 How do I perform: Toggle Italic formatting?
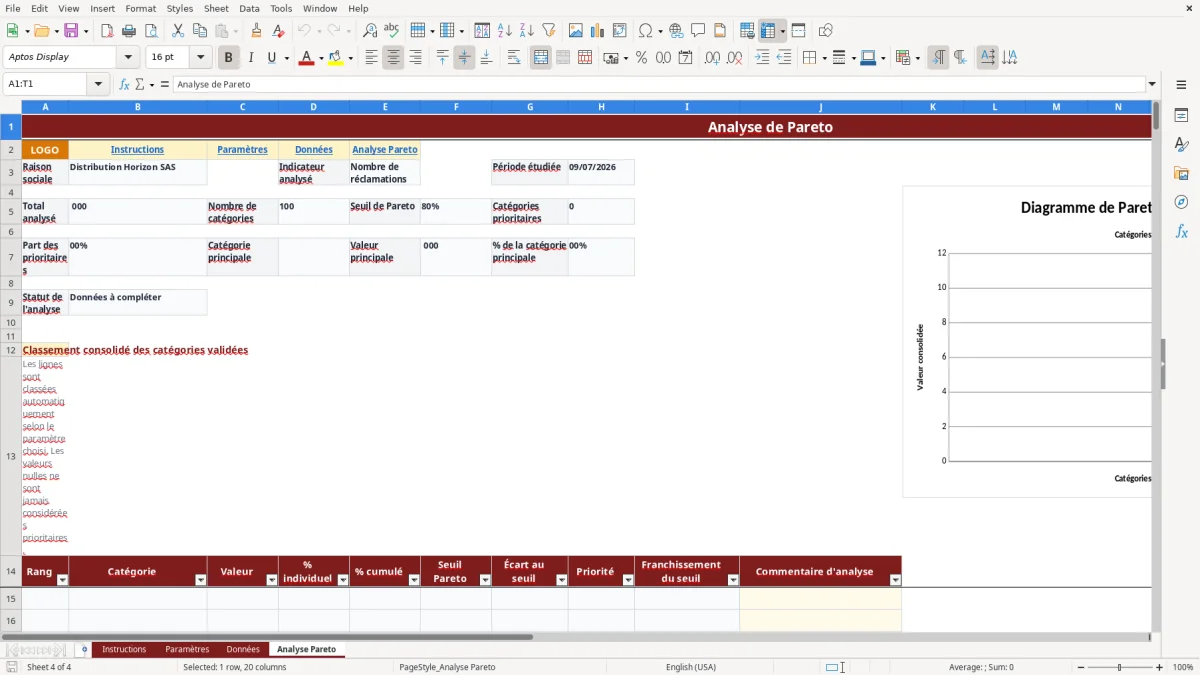tap(250, 57)
